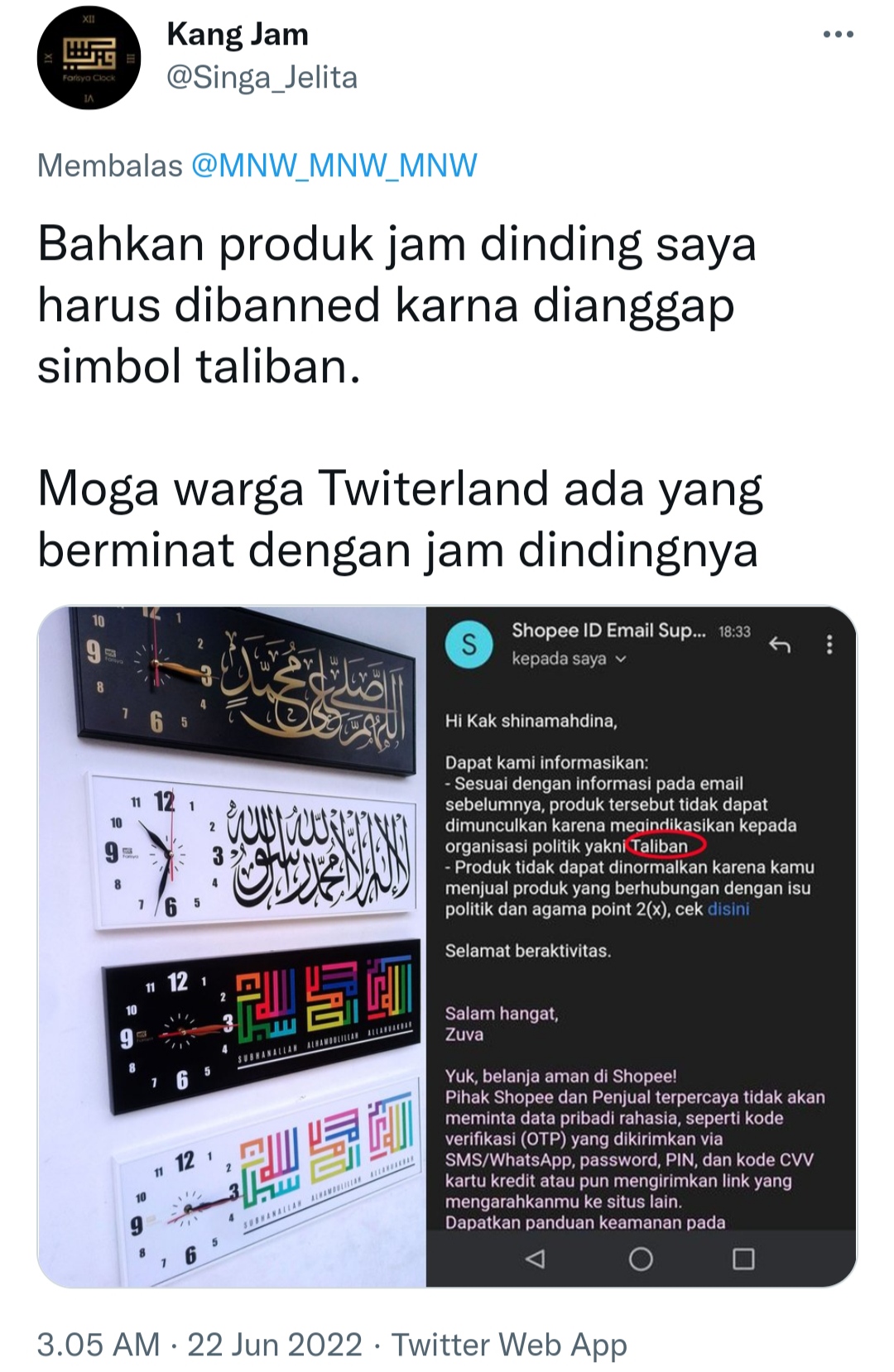Screen dimensions: 894x1372
Task: Click the Twitter Web App source label
Action: pyautogui.click(x=509, y=1344)
